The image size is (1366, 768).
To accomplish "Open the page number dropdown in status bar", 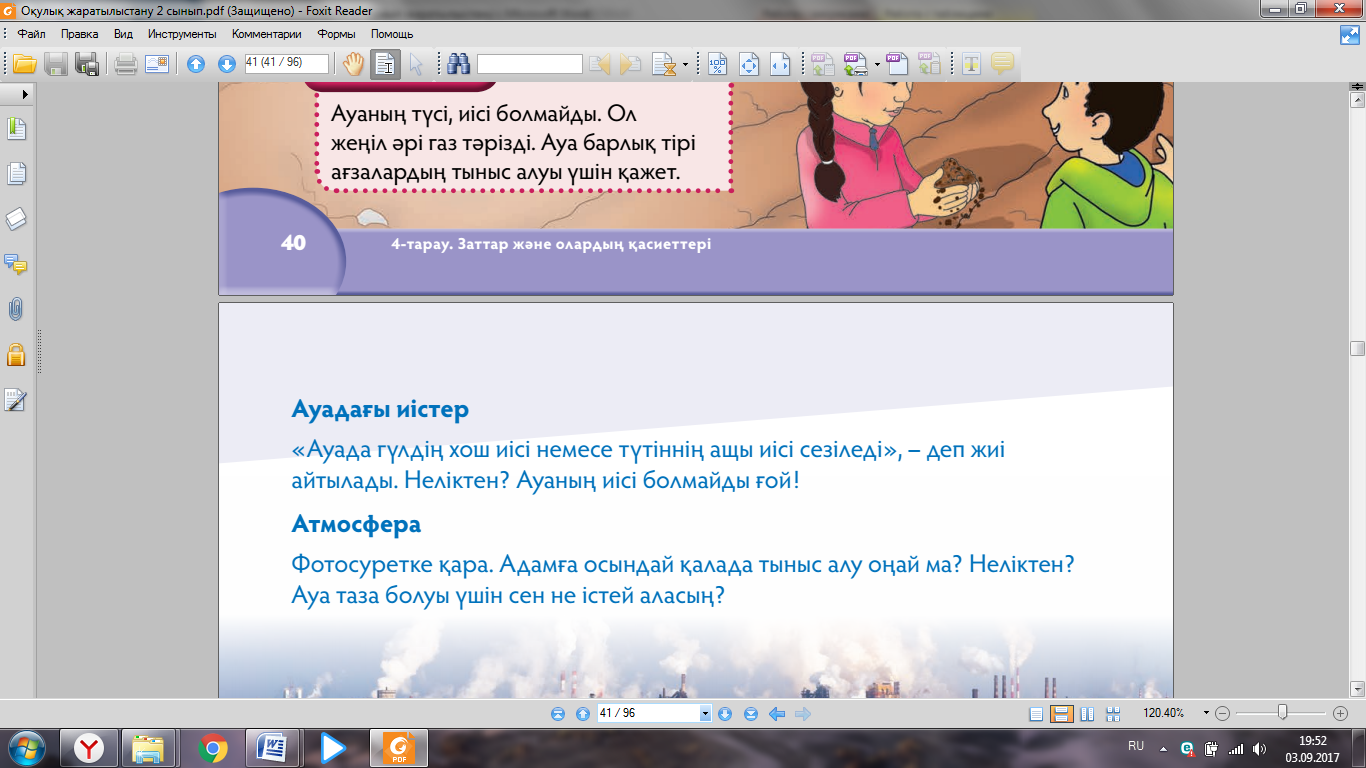I will (705, 714).
